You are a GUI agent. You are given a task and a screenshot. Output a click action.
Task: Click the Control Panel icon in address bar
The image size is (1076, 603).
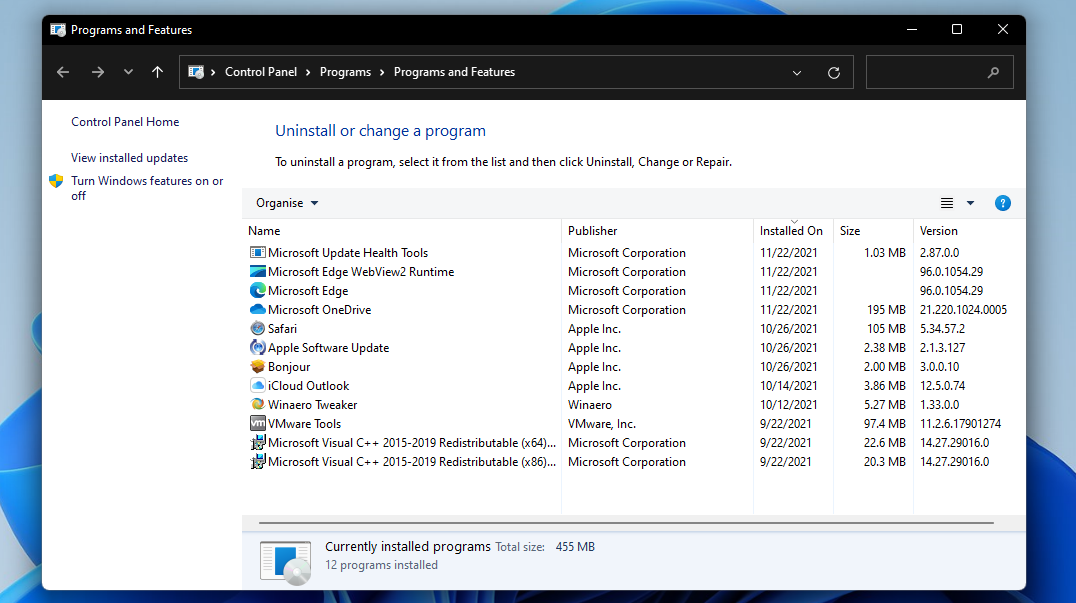pos(196,72)
